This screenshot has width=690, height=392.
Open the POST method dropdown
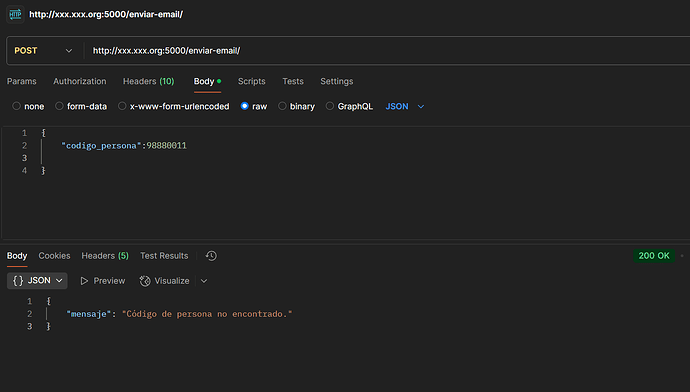coord(43,51)
